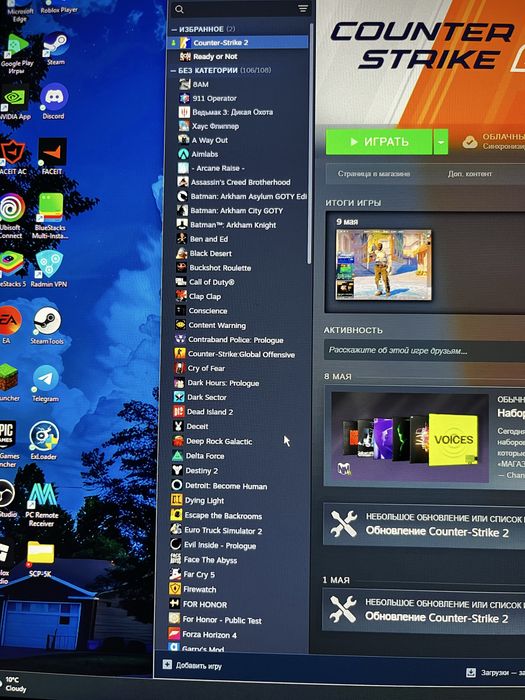
Task: Click the cloud sync status icon
Action: click(470, 142)
